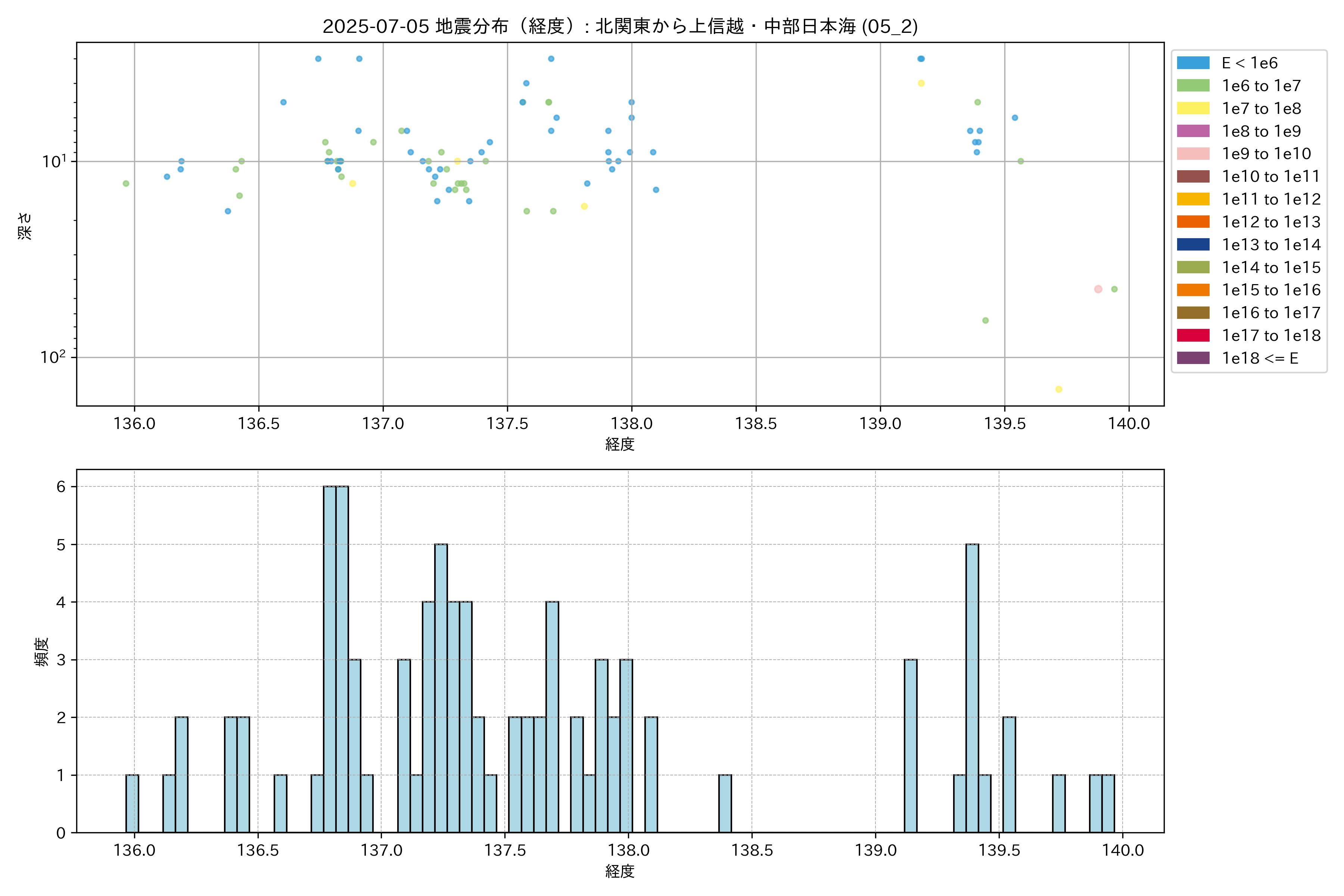
Task: Click the '1e15 to 1e16' legend label
Action: 1271,290
